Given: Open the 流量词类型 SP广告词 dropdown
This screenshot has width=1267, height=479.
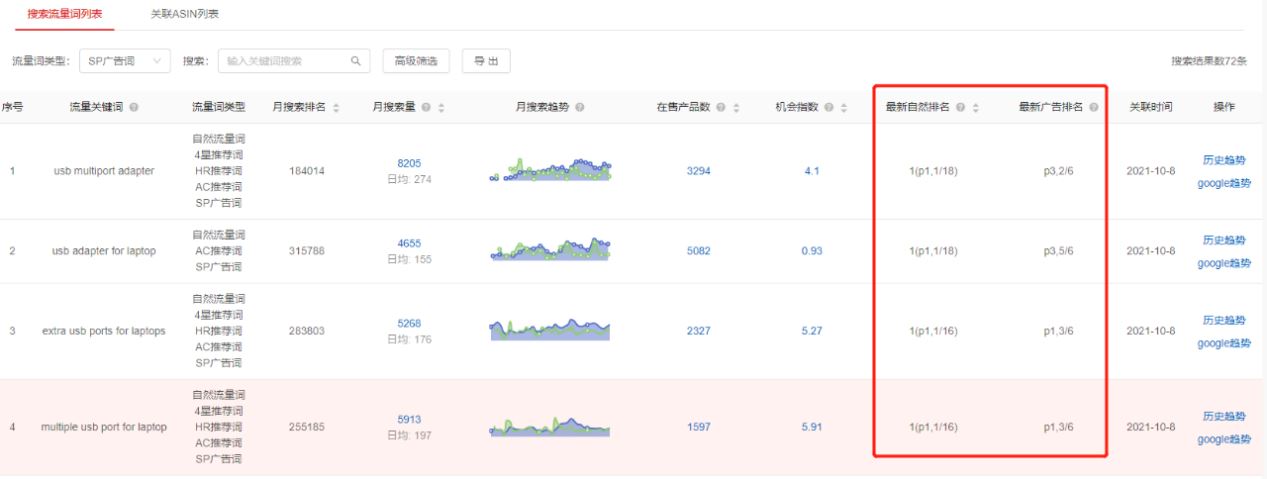Looking at the screenshot, I should (x=125, y=61).
